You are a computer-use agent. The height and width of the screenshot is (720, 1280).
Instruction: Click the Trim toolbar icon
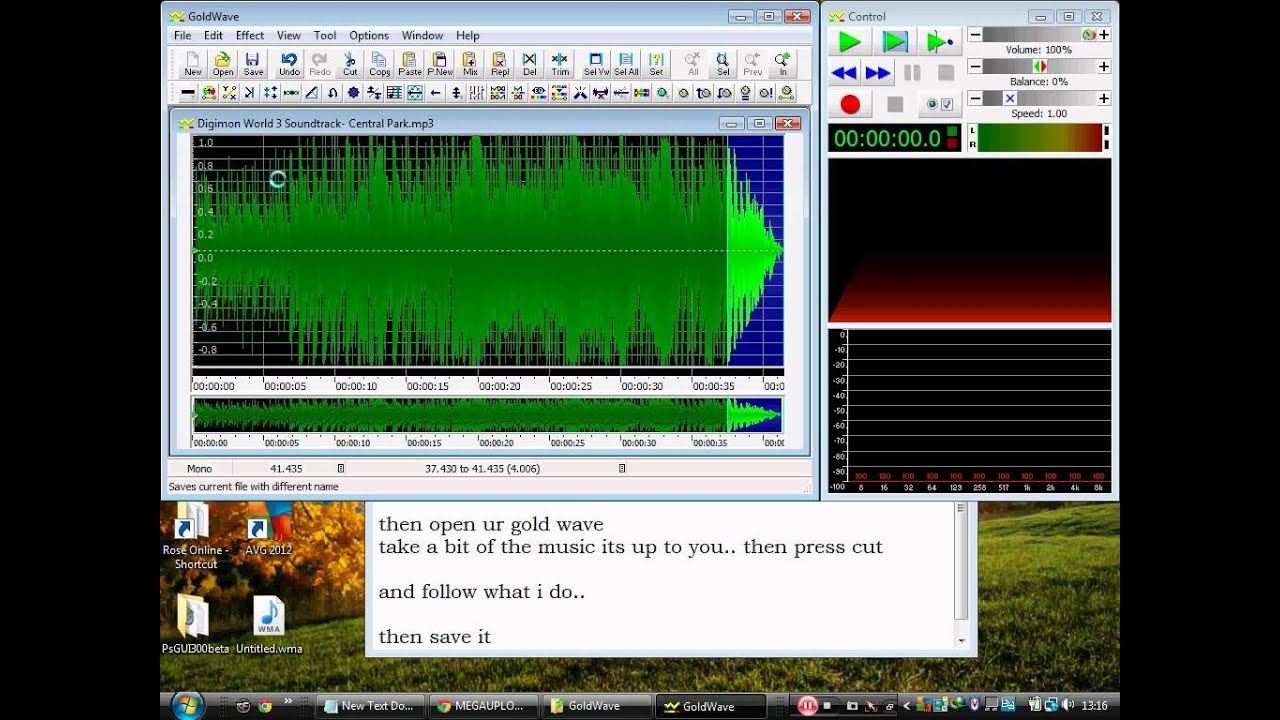560,64
